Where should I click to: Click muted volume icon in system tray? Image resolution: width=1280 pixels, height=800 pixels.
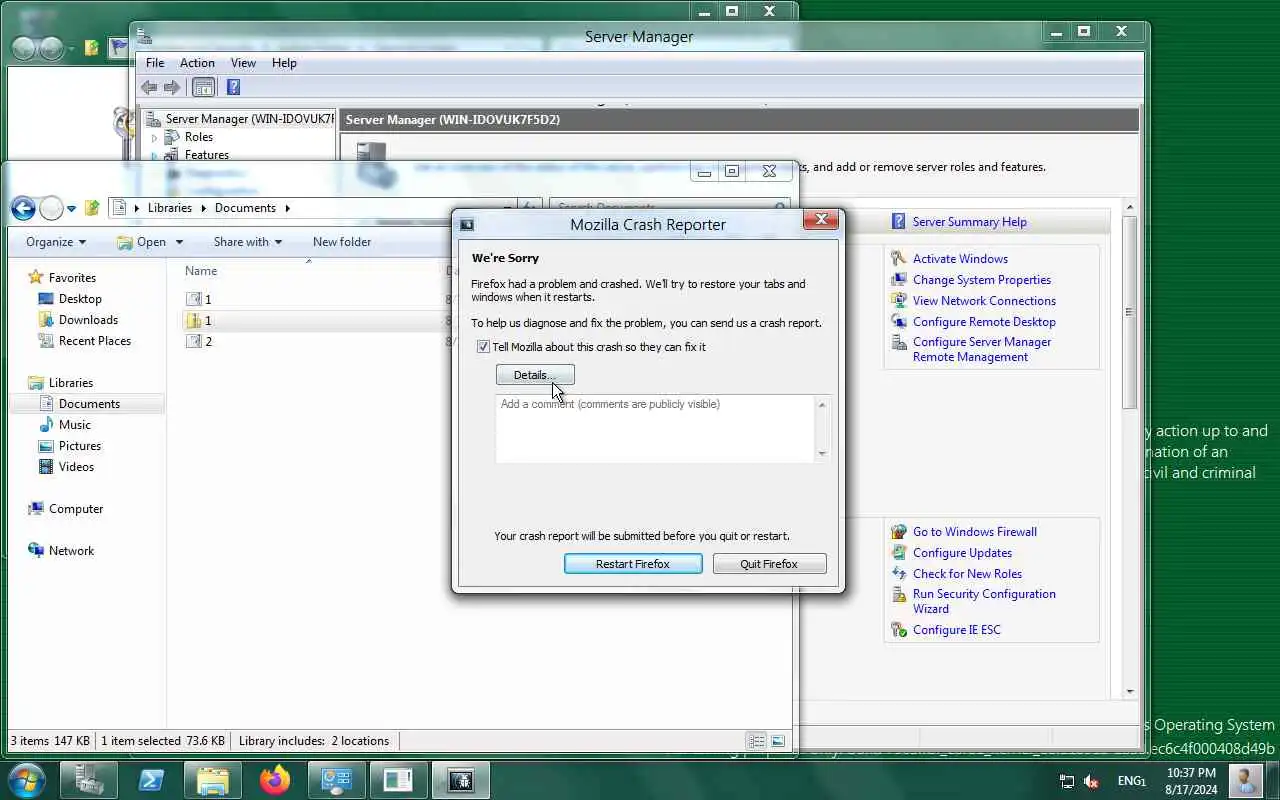pos(1092,781)
